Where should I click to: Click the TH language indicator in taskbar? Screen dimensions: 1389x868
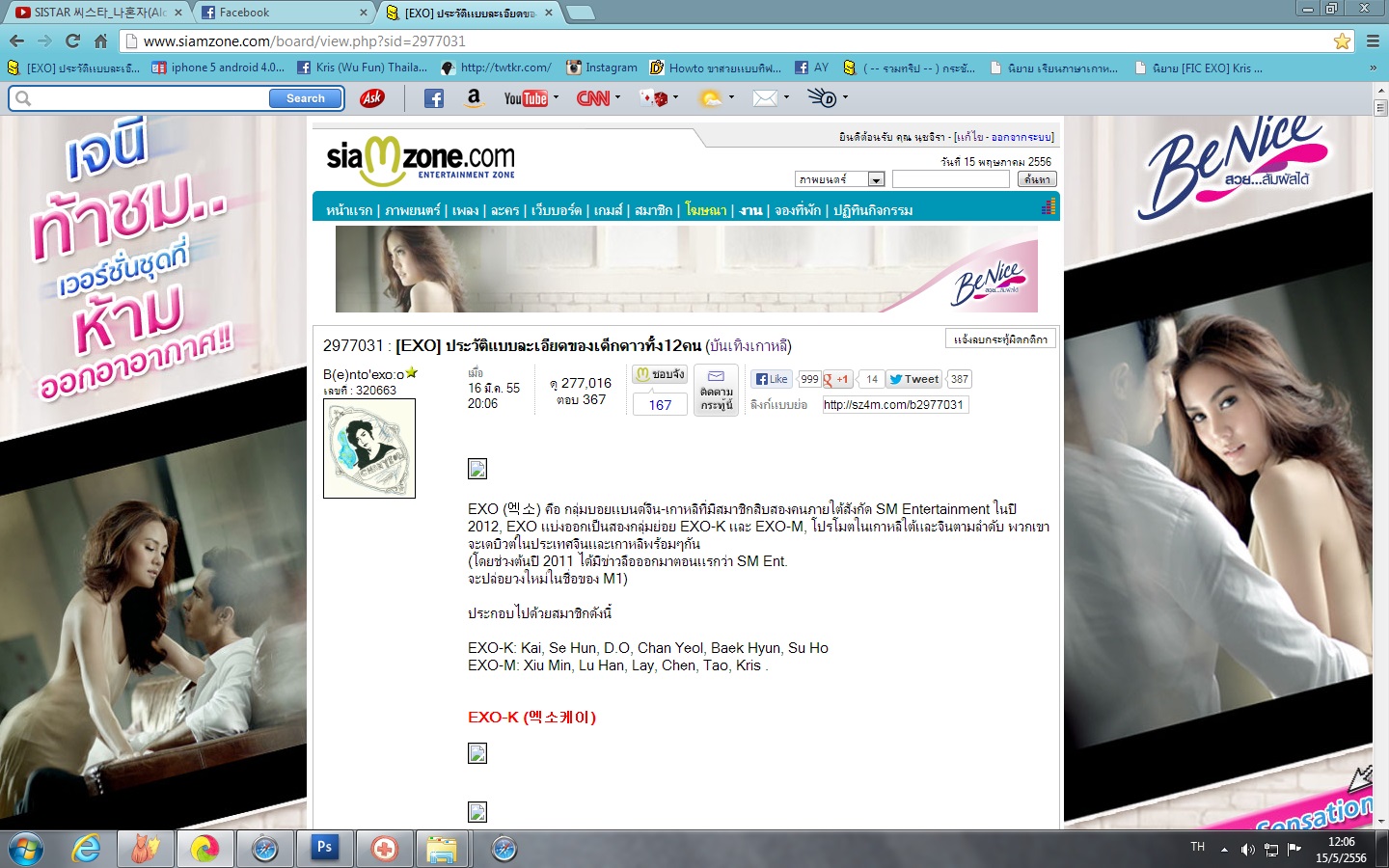click(x=1198, y=847)
